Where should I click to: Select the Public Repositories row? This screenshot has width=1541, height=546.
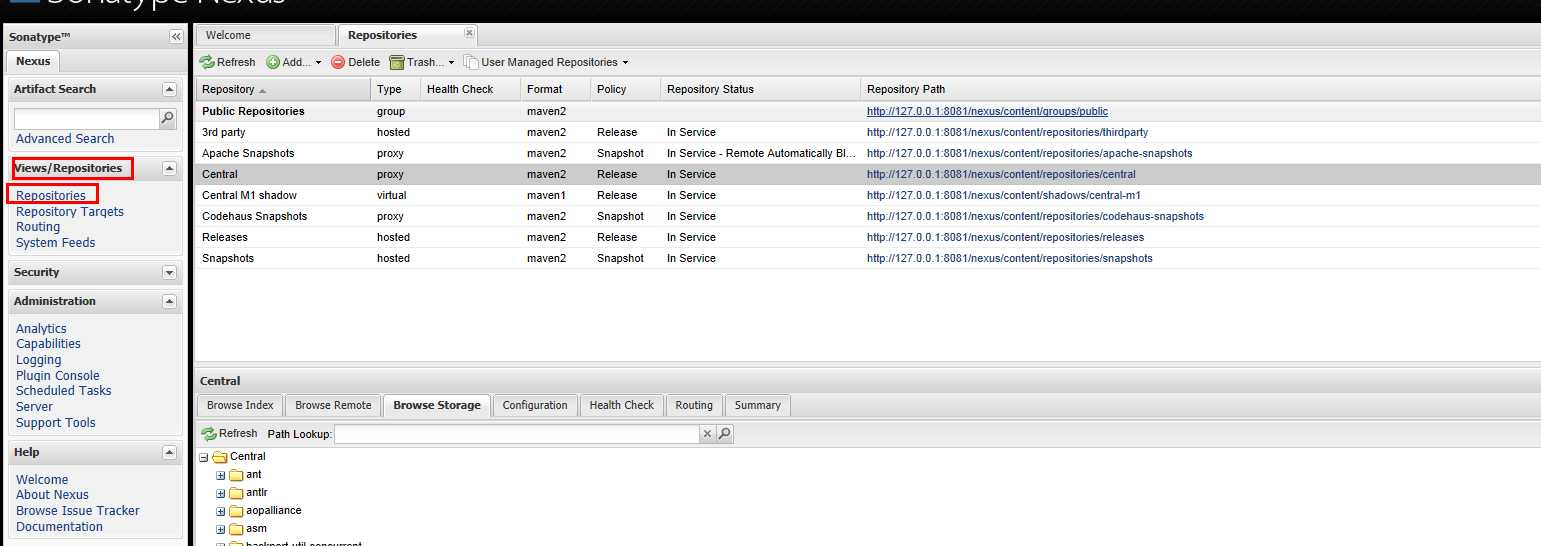click(x=867, y=111)
